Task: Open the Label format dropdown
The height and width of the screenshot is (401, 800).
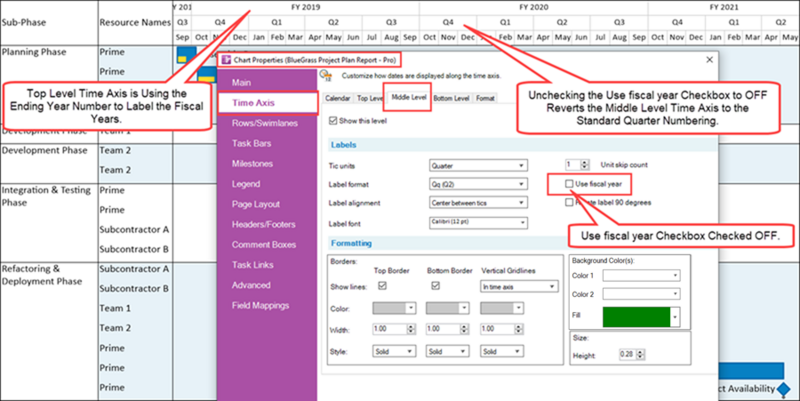Action: coord(478,184)
